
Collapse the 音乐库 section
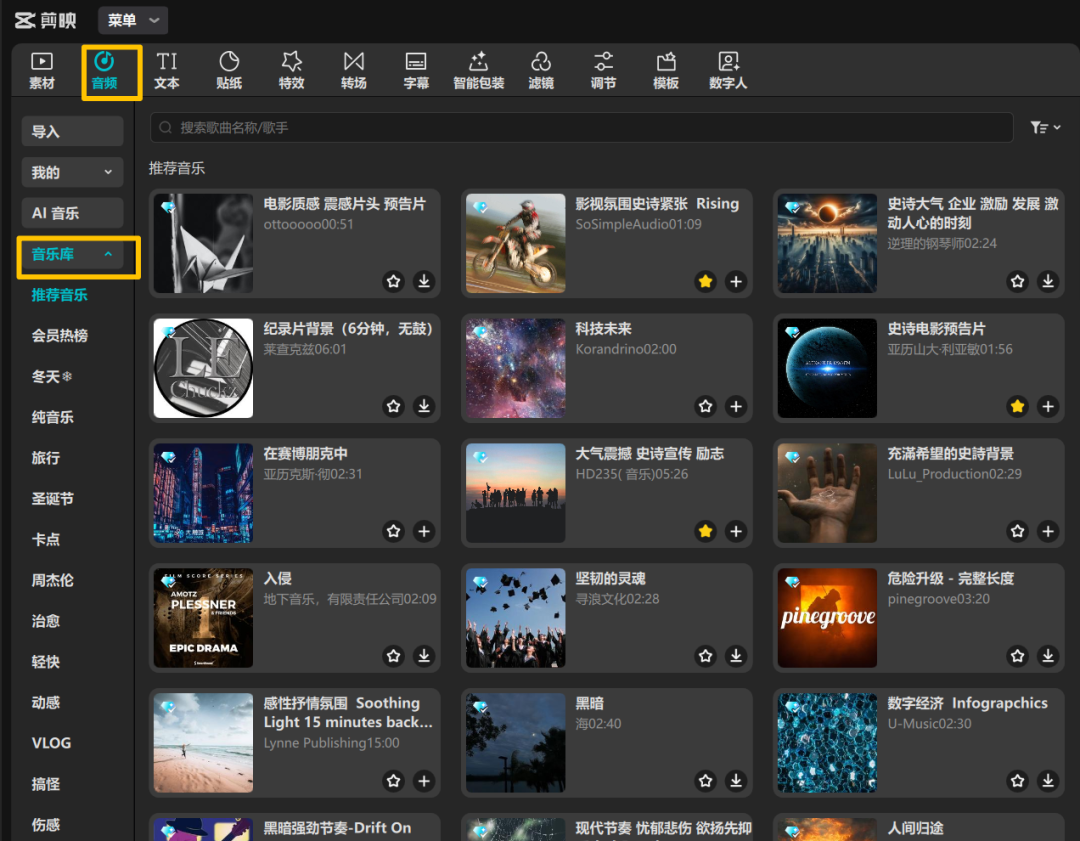point(72,254)
